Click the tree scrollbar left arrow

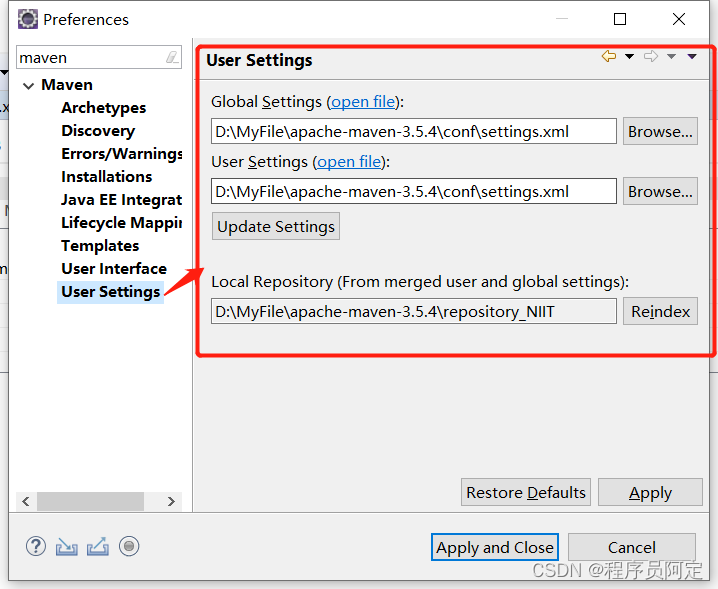click(26, 502)
